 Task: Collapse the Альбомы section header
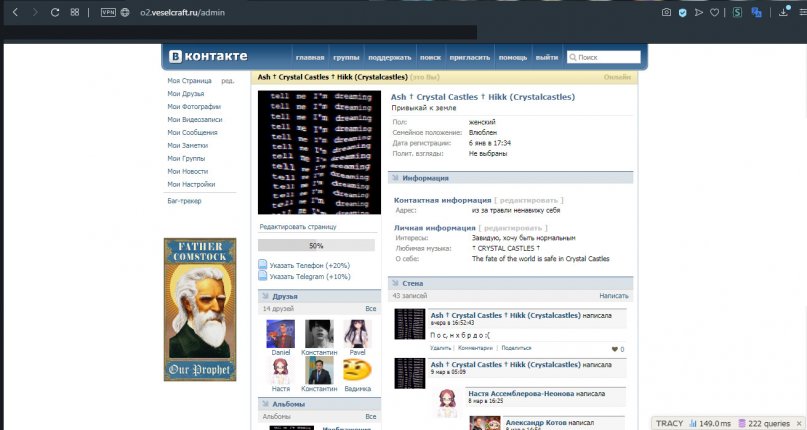click(x=319, y=404)
